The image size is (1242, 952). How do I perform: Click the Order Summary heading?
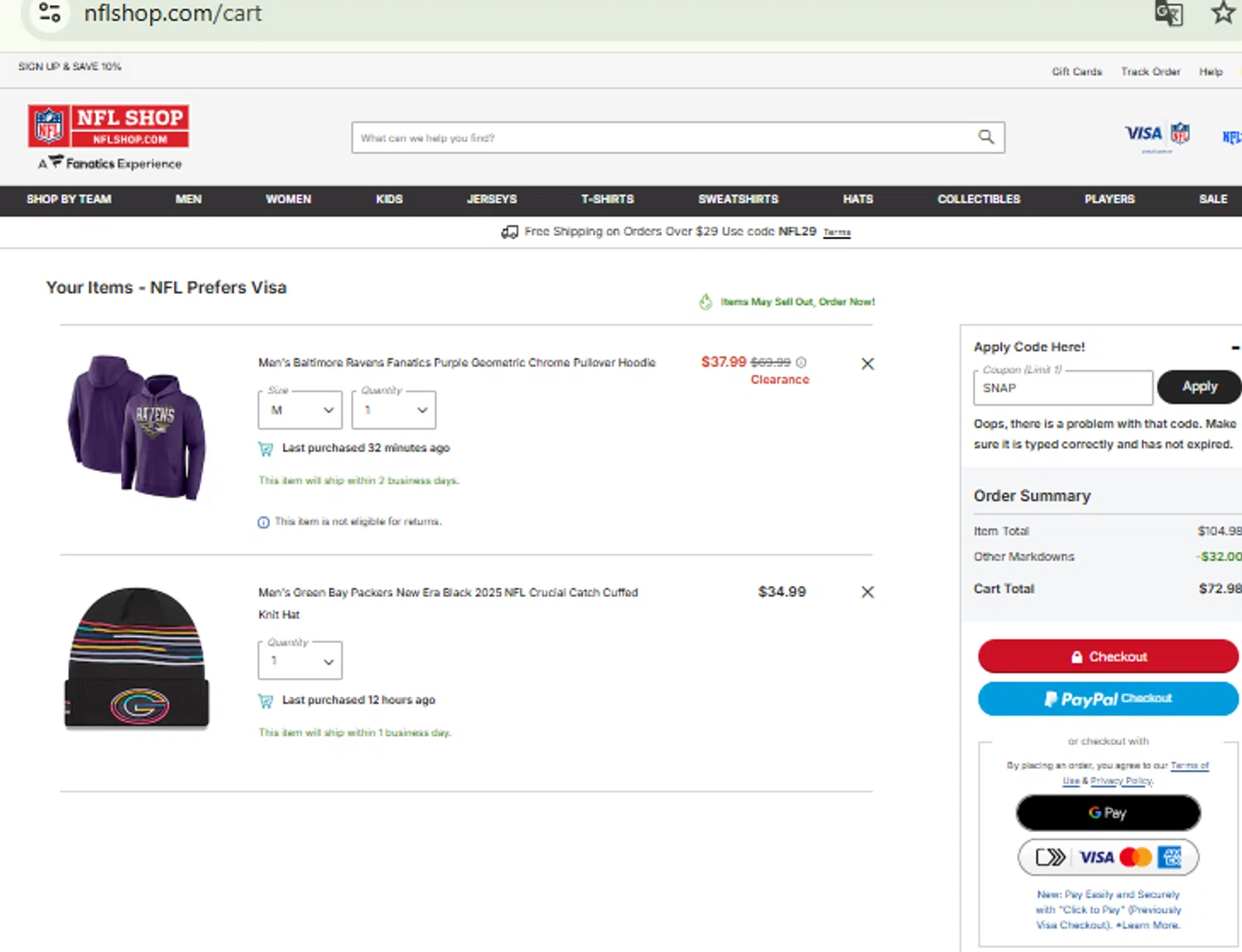coord(1032,496)
